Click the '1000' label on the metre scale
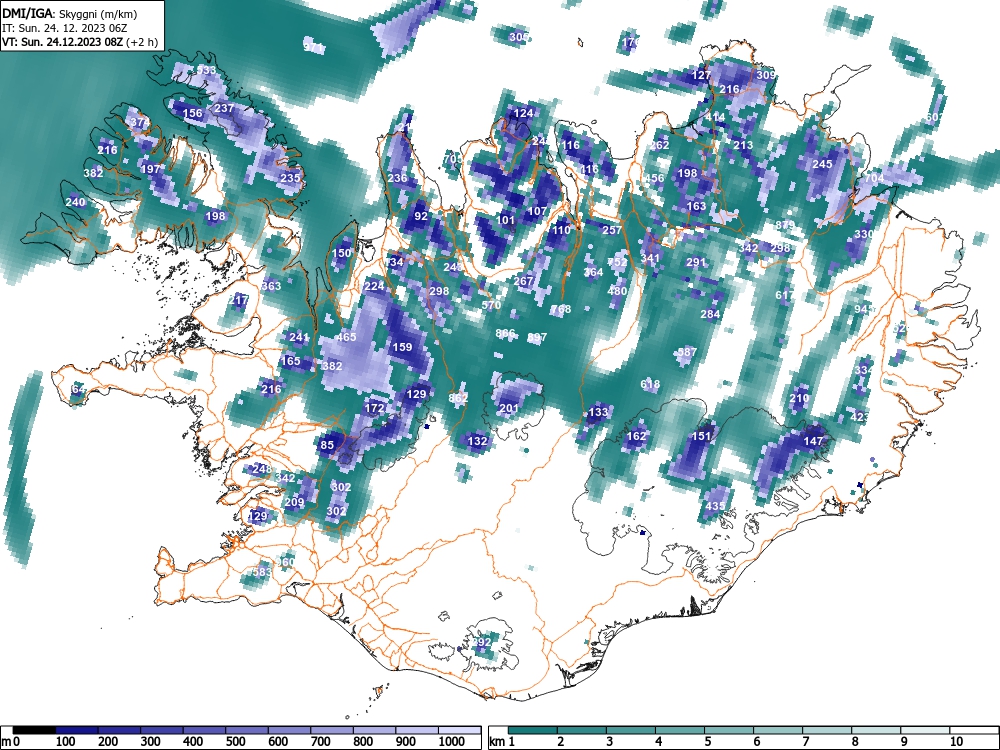 point(452,742)
